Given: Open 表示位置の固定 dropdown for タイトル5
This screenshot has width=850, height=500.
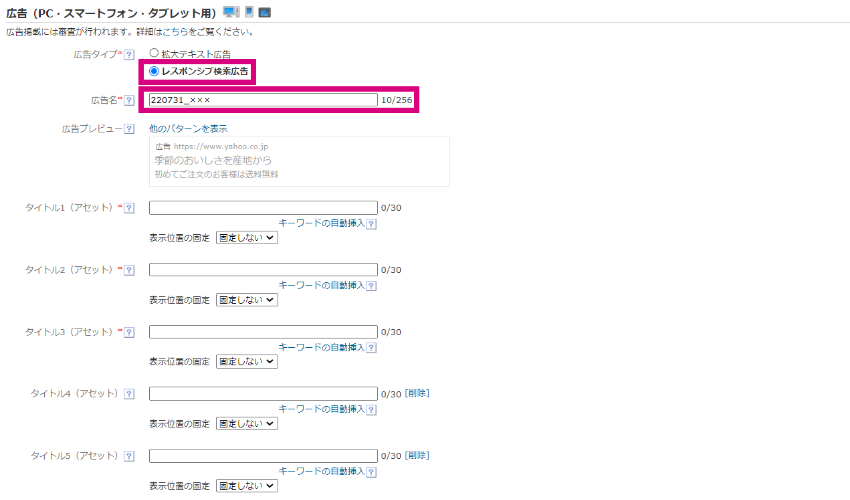Looking at the screenshot, I should [x=247, y=486].
